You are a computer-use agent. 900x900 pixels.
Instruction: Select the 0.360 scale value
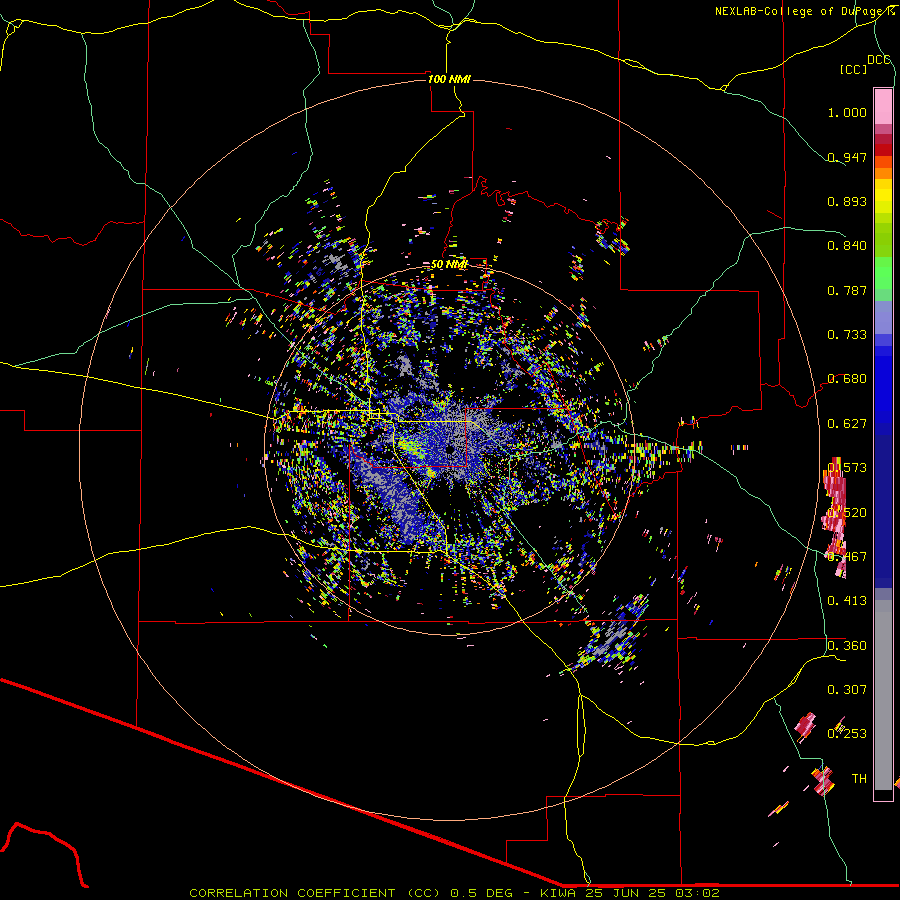(x=847, y=646)
